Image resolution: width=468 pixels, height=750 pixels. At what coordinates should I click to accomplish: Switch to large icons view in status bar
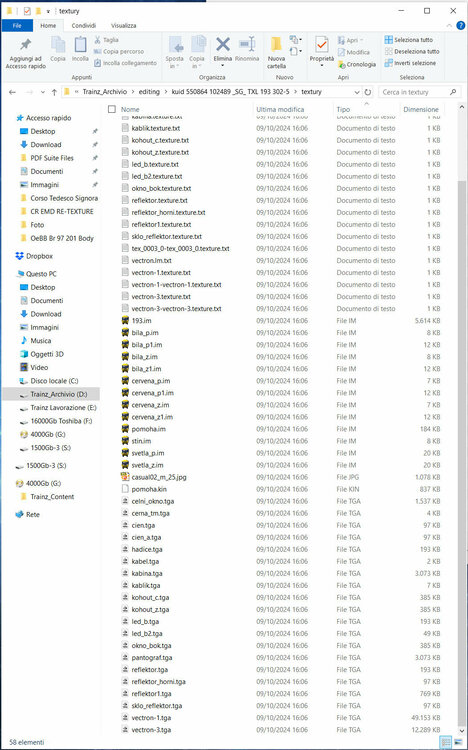457,742
